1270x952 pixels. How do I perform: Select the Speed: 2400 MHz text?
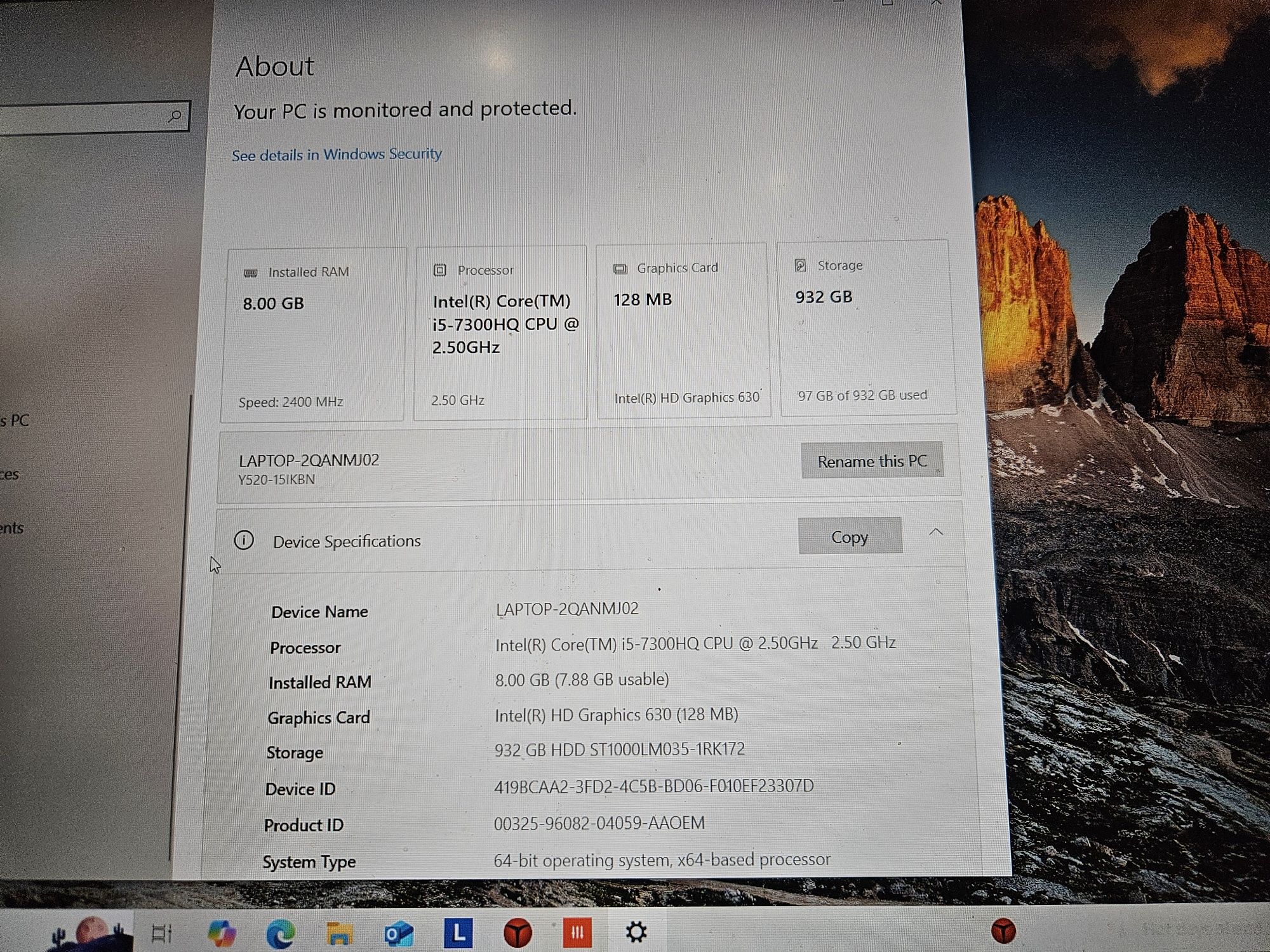click(291, 402)
